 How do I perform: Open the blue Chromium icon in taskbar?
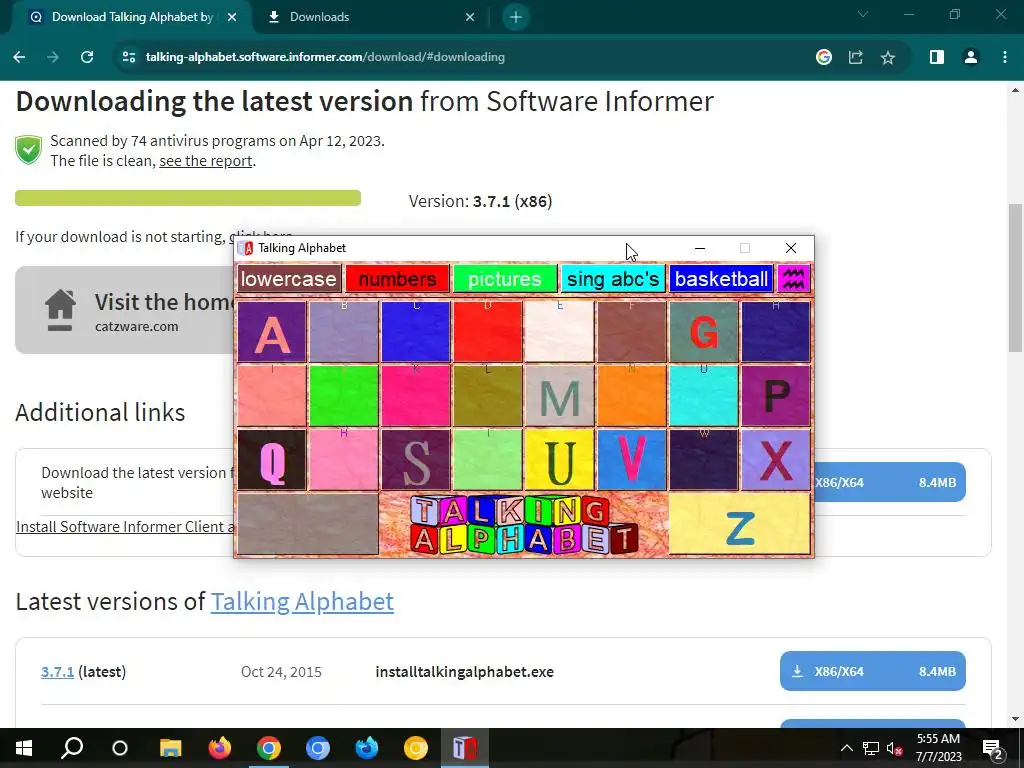pyautogui.click(x=317, y=748)
